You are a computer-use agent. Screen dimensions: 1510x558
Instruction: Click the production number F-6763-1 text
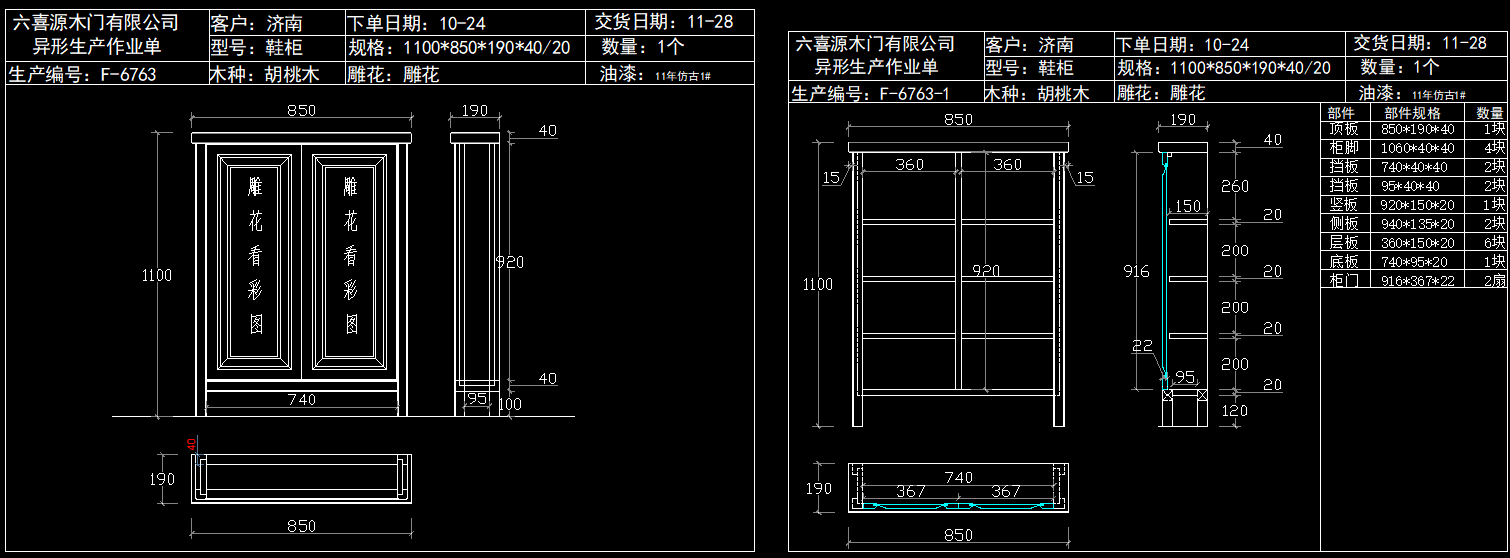869,93
